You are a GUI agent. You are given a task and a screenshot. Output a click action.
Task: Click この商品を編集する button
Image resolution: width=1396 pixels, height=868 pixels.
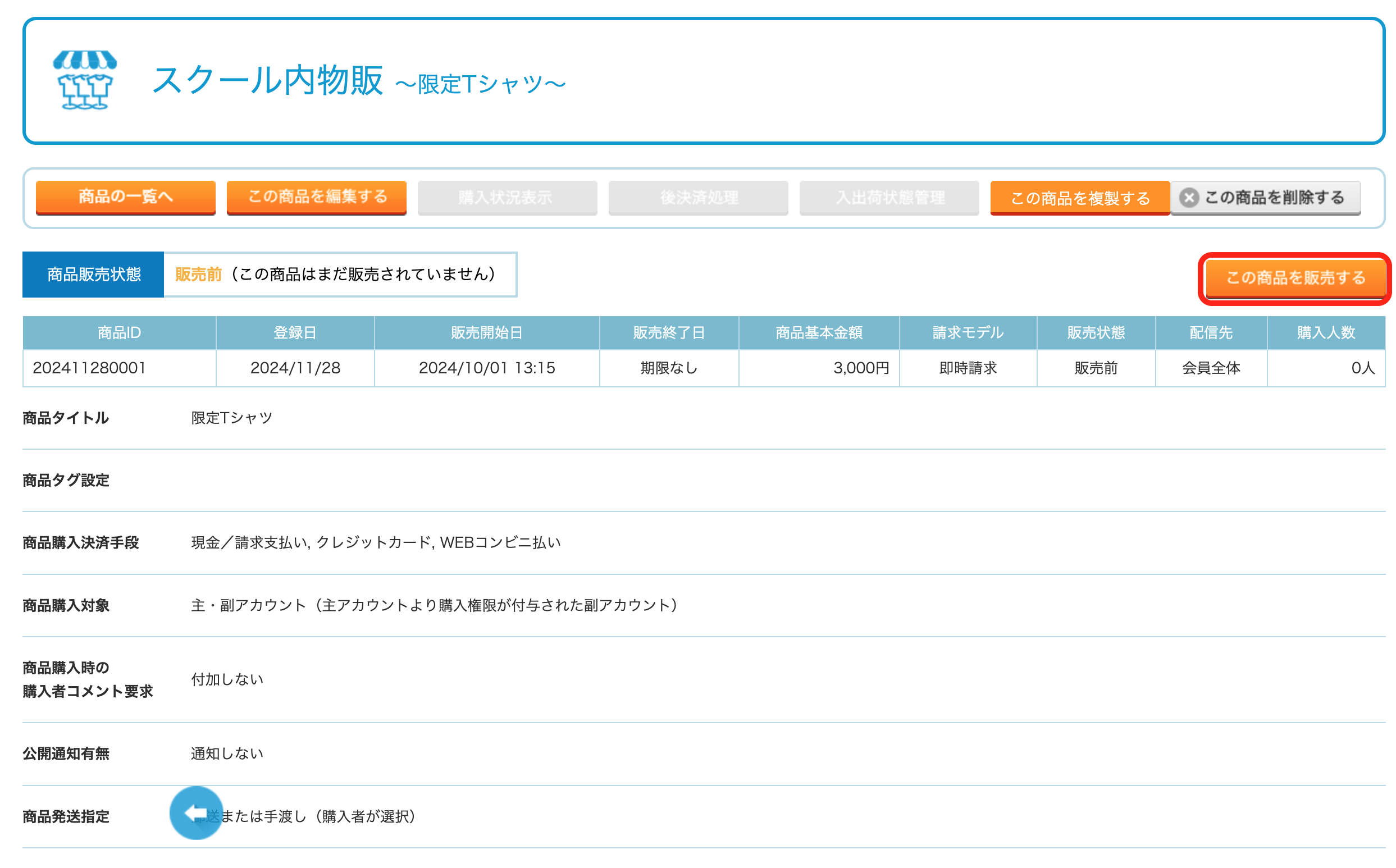coord(316,198)
